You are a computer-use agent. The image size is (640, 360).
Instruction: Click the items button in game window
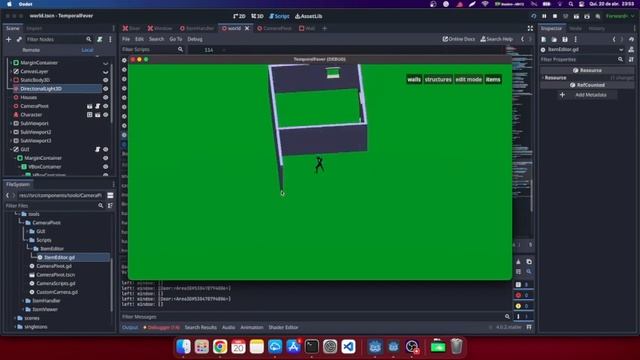493,80
